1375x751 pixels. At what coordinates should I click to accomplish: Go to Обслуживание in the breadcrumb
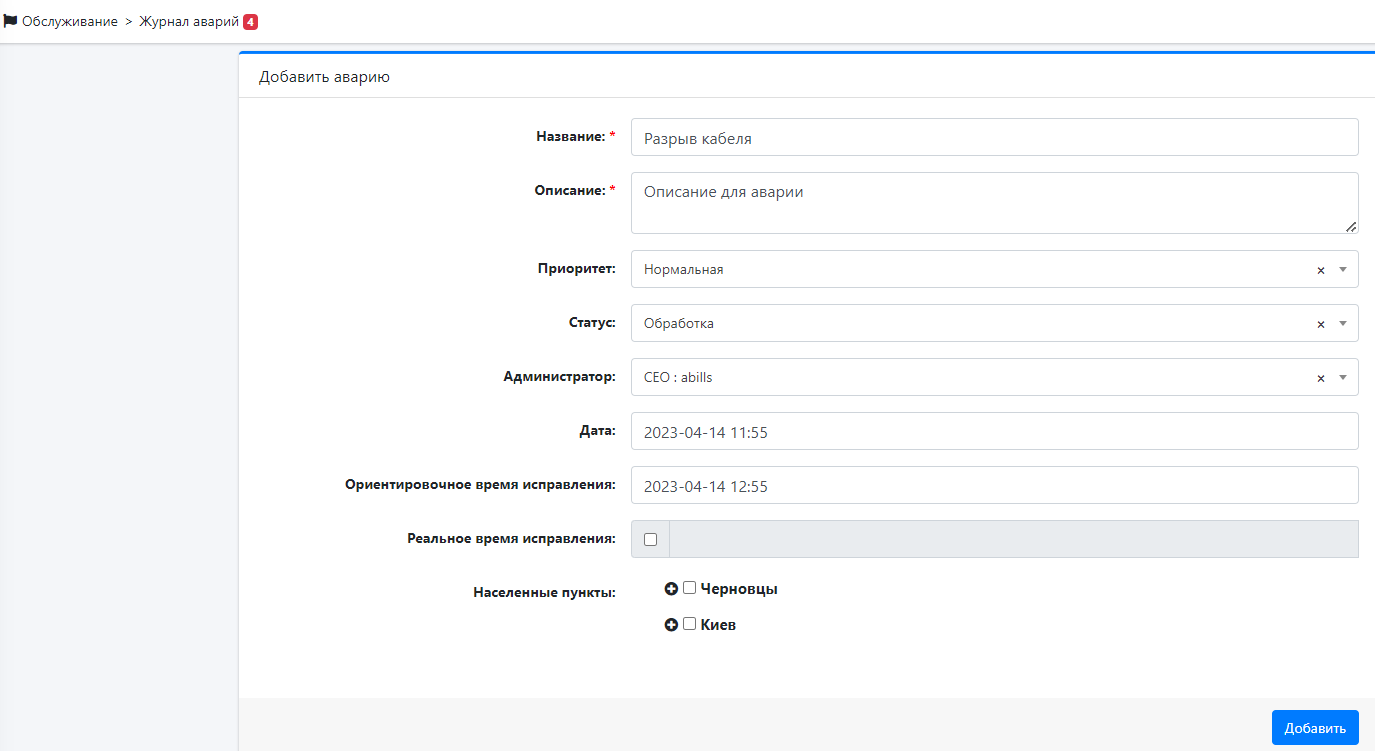(x=69, y=21)
